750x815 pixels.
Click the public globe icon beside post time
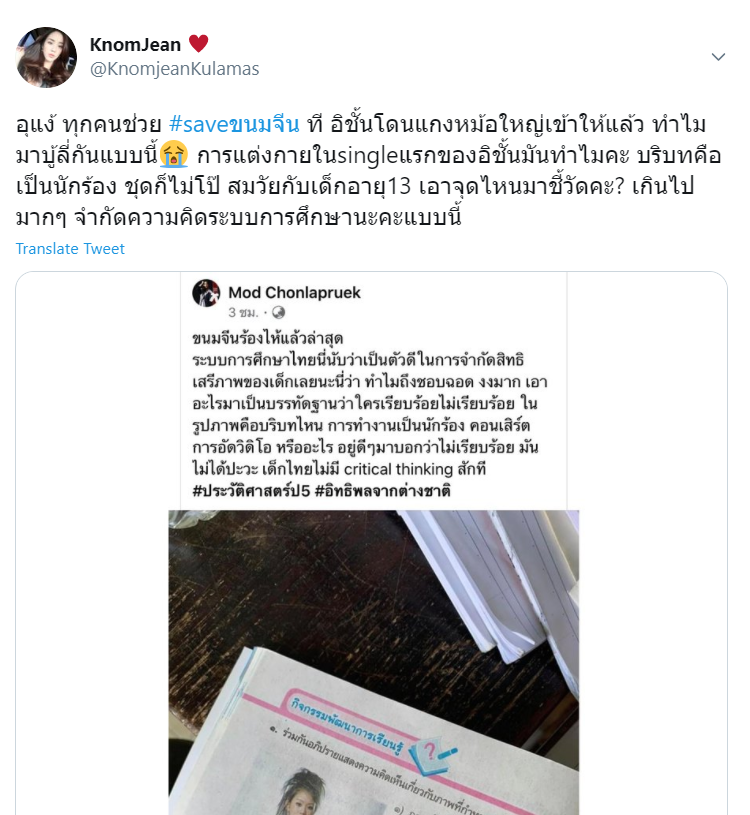click(279, 312)
